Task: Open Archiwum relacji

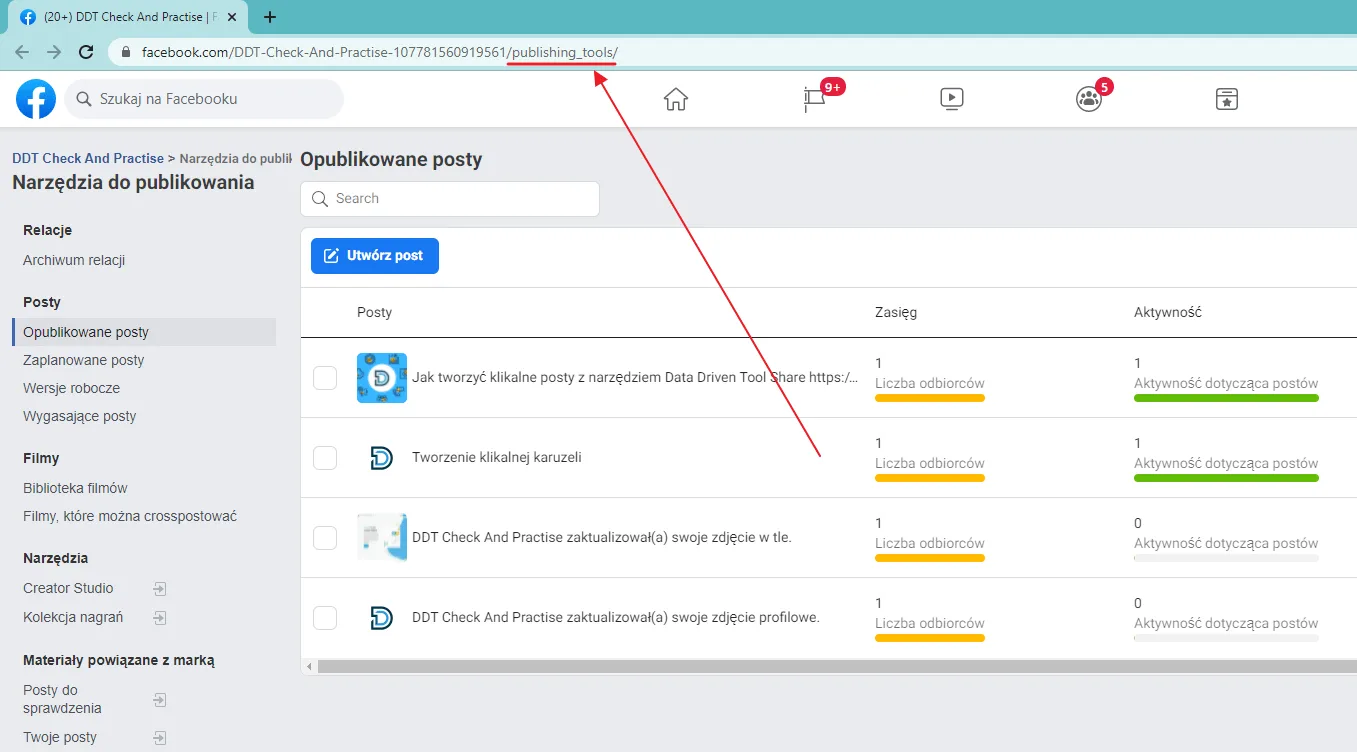Action: [x=74, y=260]
